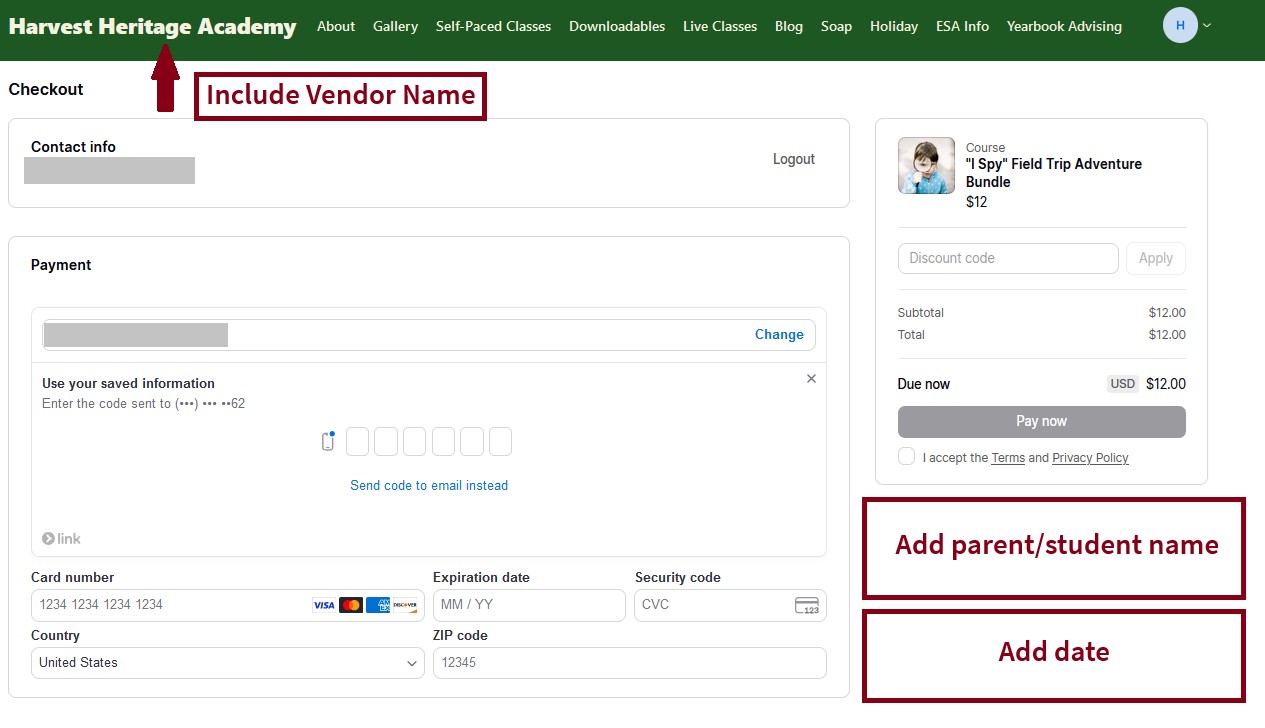Expand the account menu chevron
The height and width of the screenshot is (728, 1265).
[1207, 26]
